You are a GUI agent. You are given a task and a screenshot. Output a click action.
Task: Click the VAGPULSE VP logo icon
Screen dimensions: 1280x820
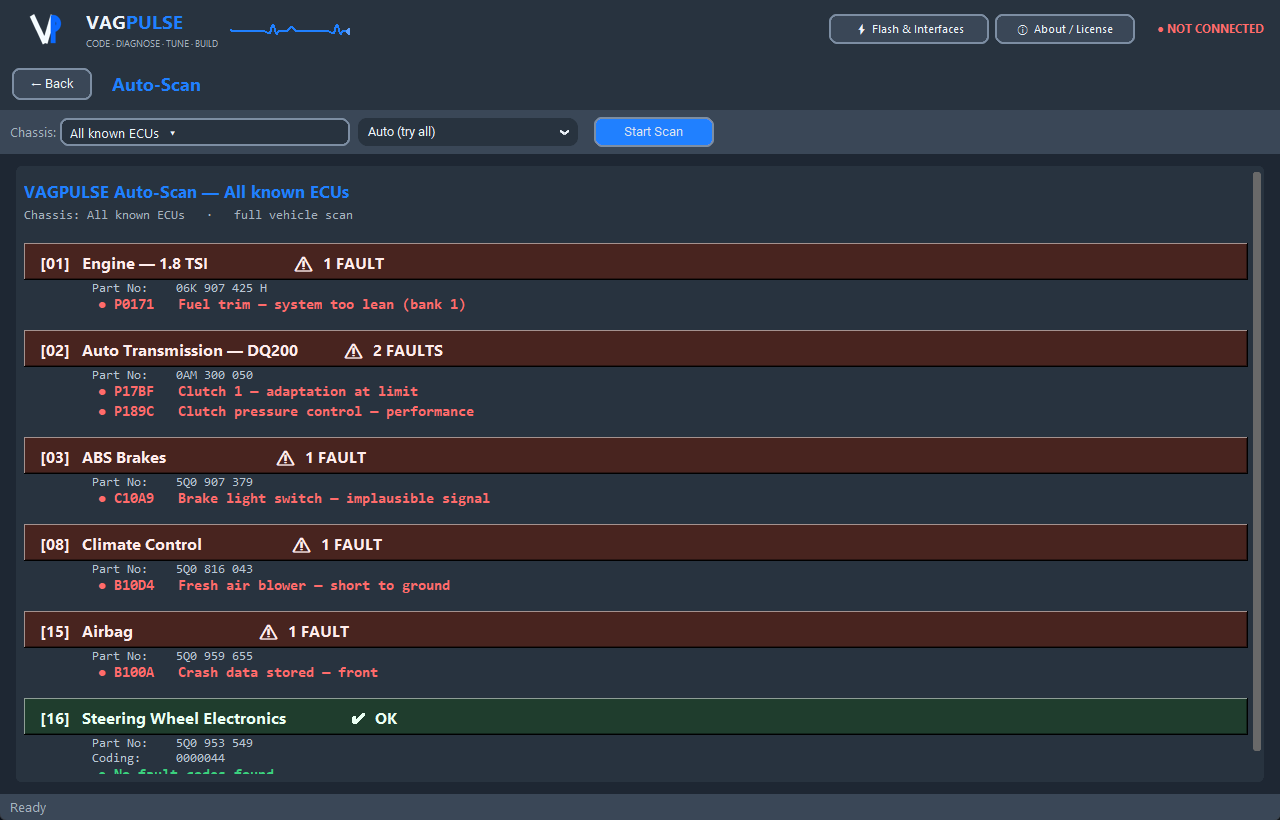point(46,29)
